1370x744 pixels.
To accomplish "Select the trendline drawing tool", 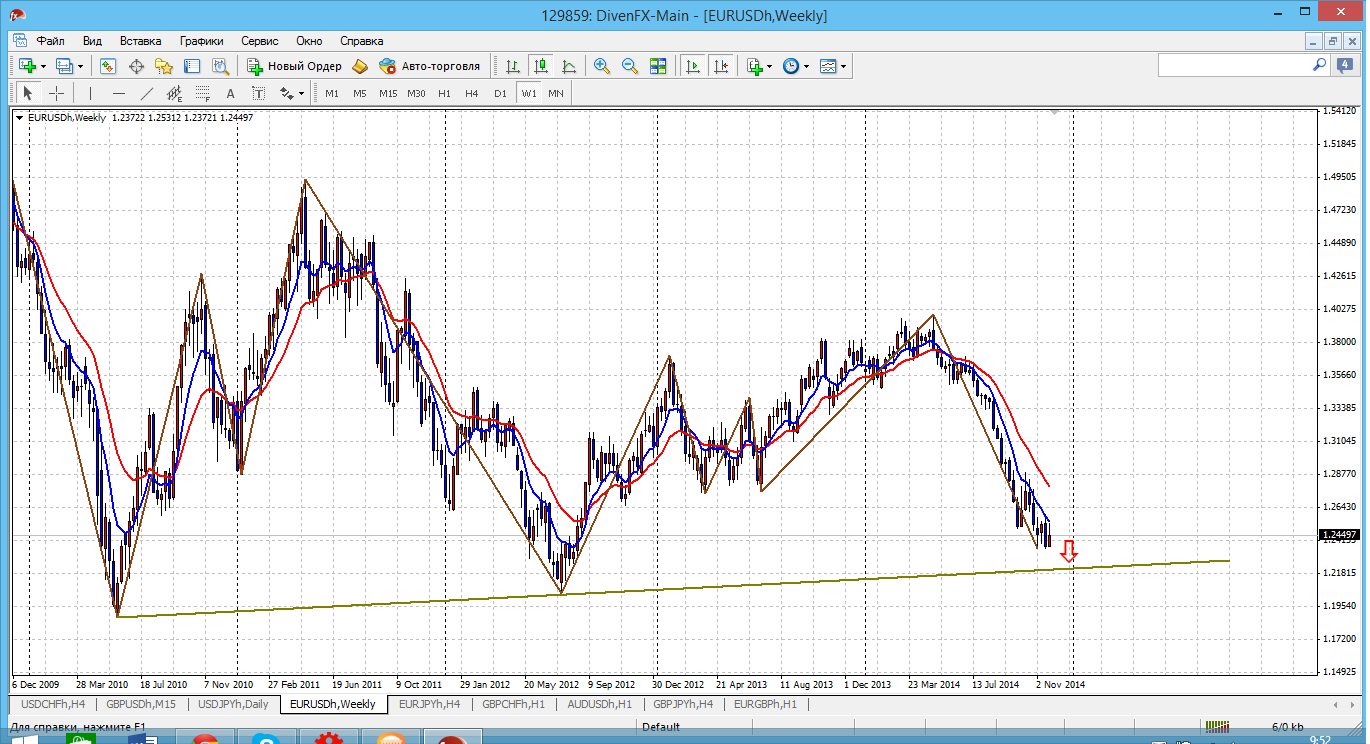I will [147, 93].
